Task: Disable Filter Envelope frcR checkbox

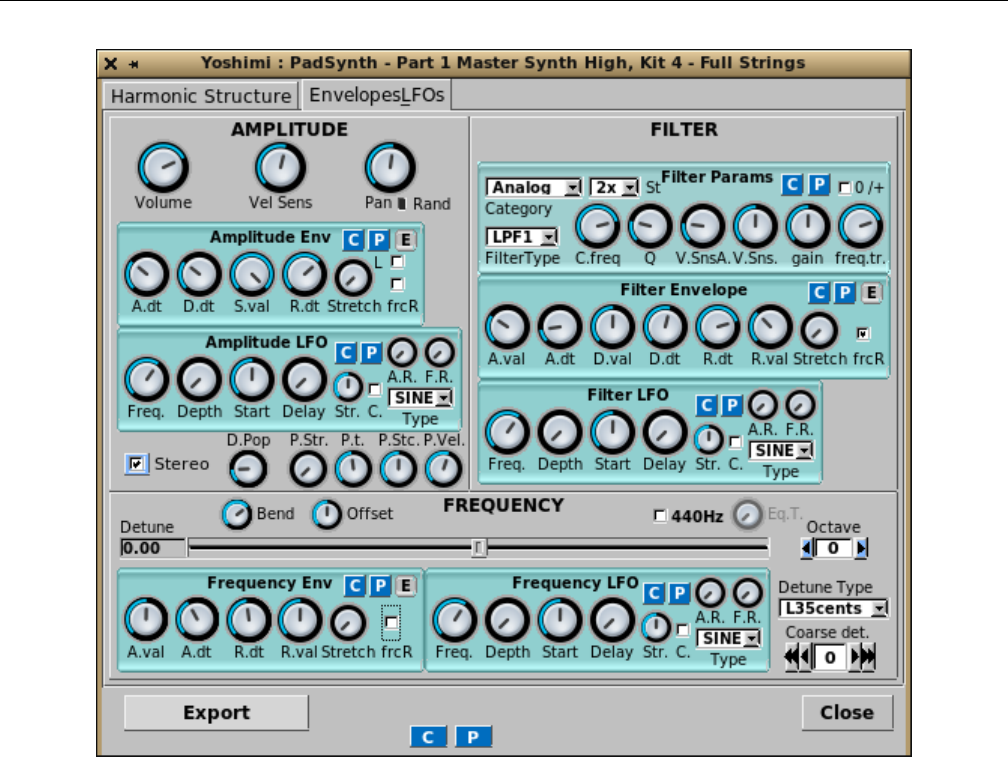Action: tap(863, 333)
